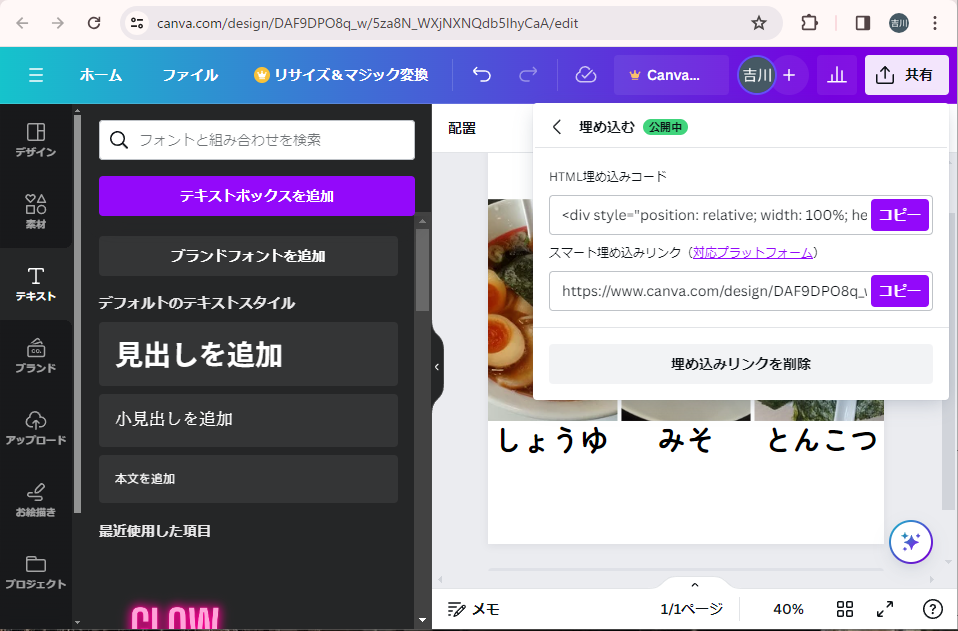958x631 pixels.
Task: Open the ファイル menu
Action: (x=190, y=75)
